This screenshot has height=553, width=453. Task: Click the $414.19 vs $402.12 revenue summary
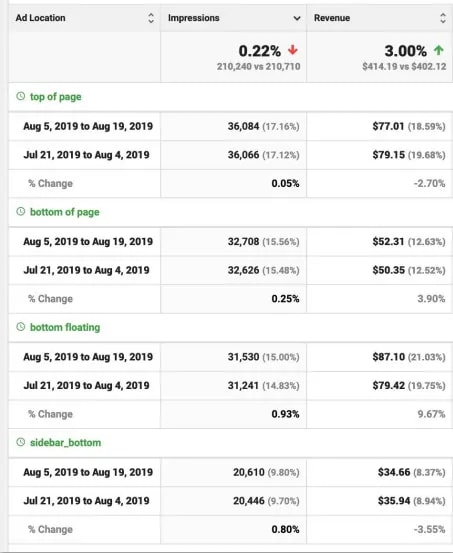404,67
